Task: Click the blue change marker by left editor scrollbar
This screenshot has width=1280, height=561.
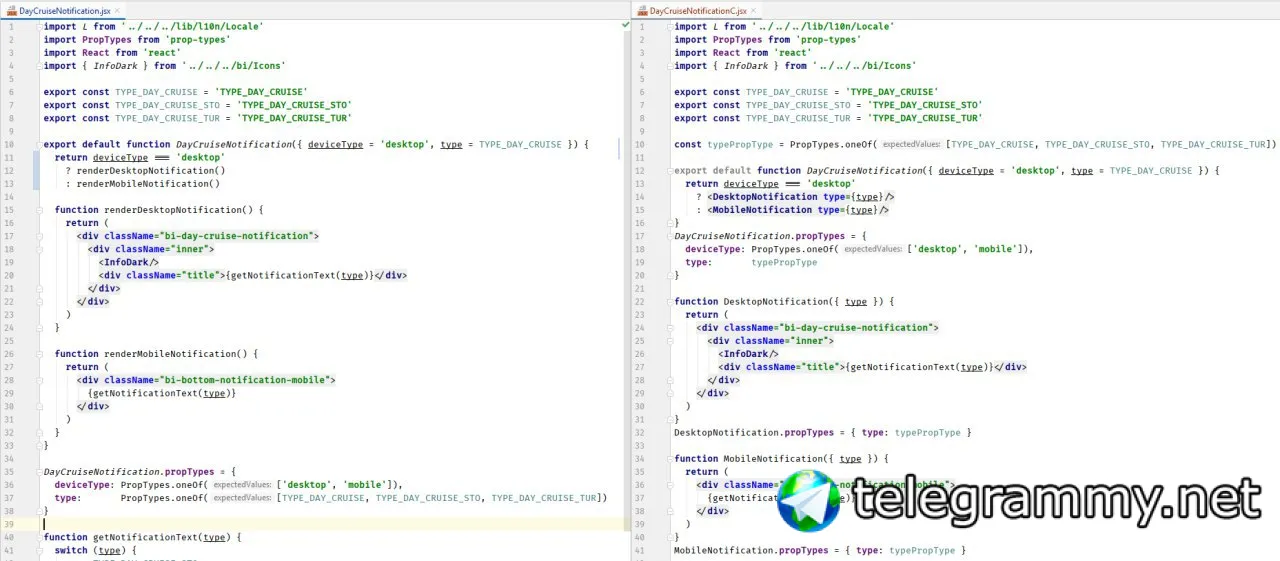Action: point(619,149)
